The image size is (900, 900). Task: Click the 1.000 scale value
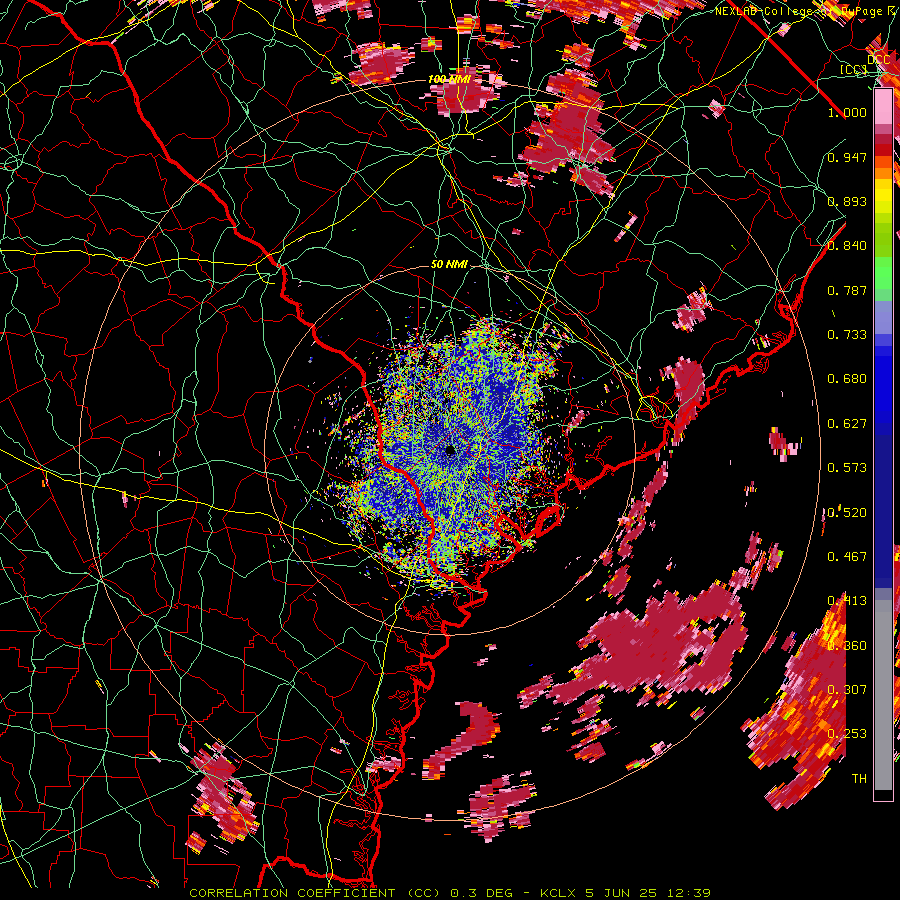point(847,112)
